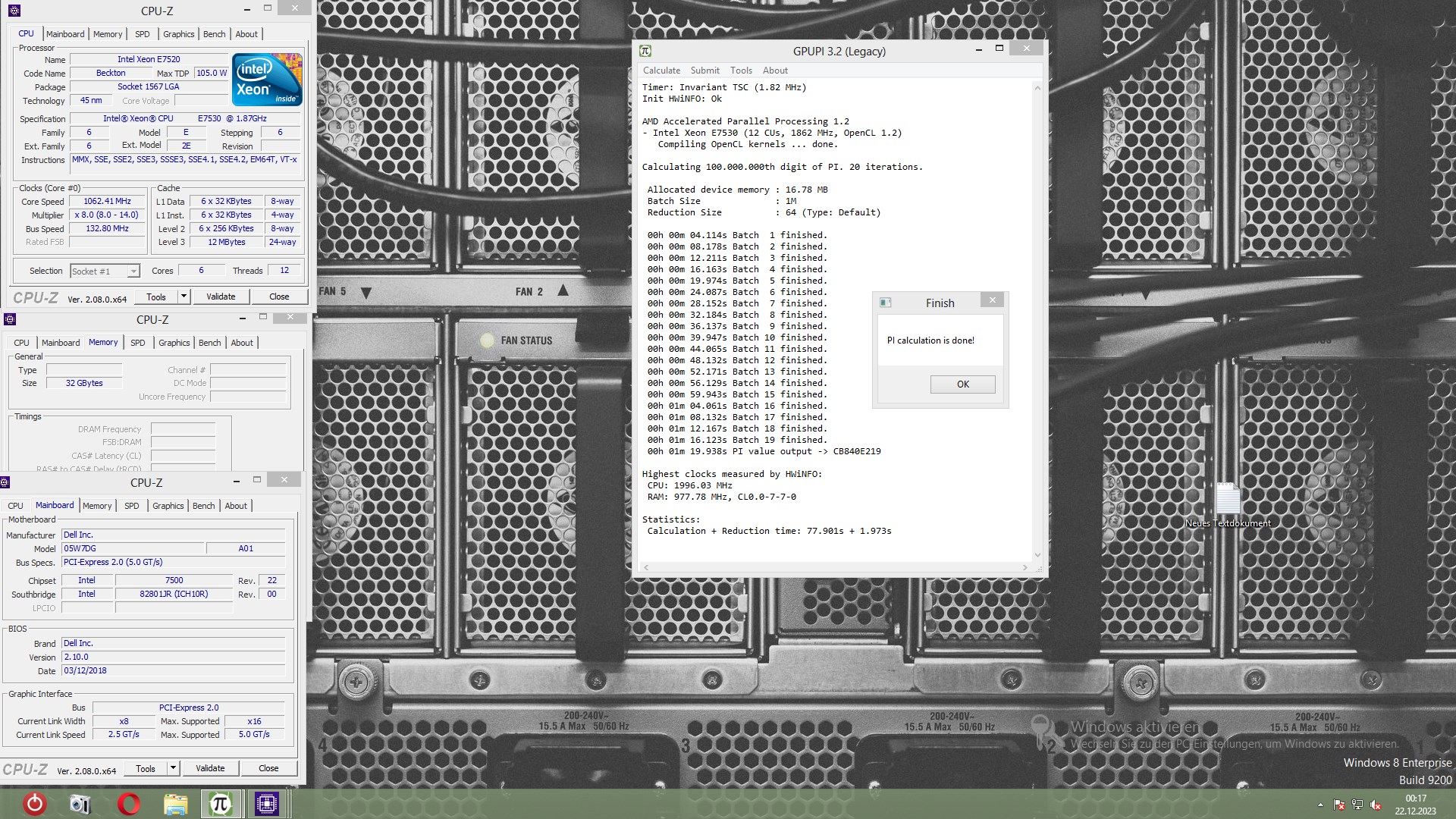Click the BIOS date 03/12/2018 value
Viewport: 1456px width, 819px height.
[x=173, y=671]
